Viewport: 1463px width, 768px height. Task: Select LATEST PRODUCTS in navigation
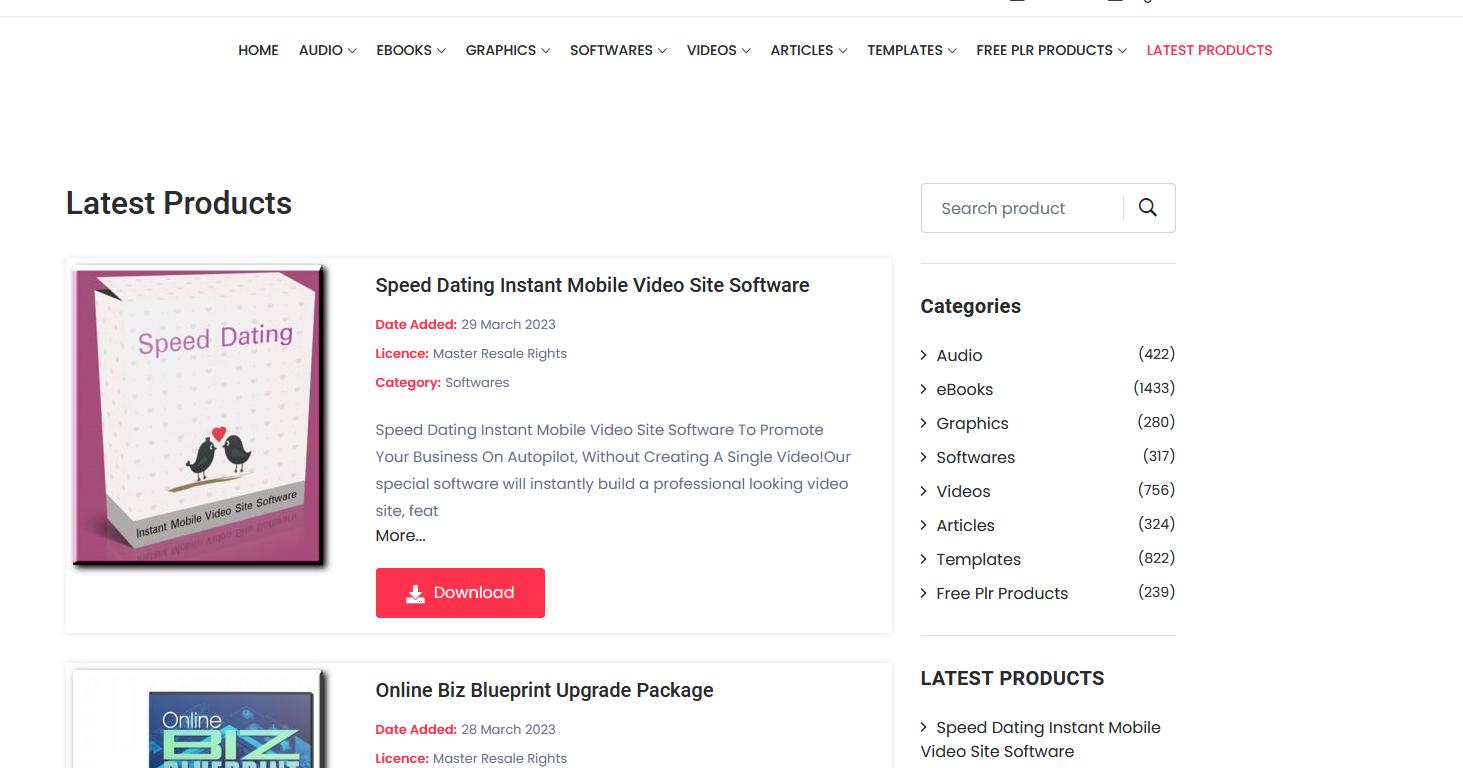1209,50
